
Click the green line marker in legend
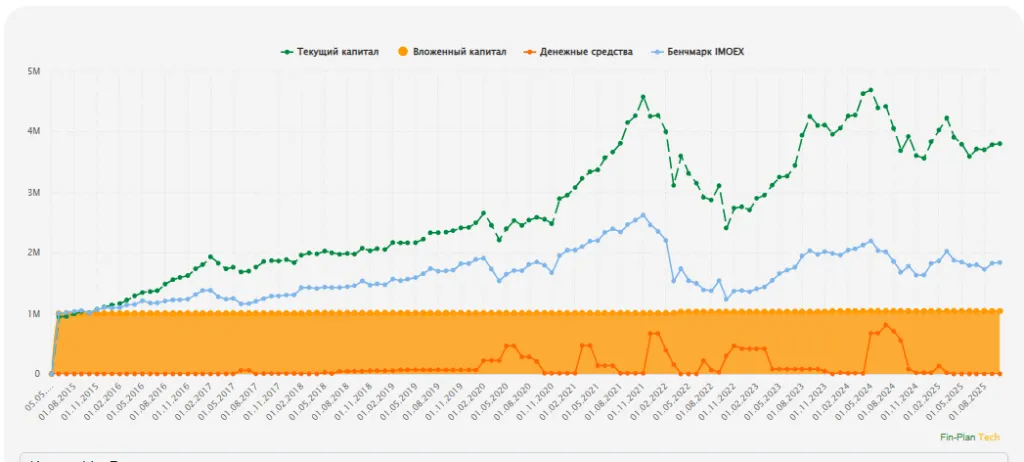[x=287, y=52]
